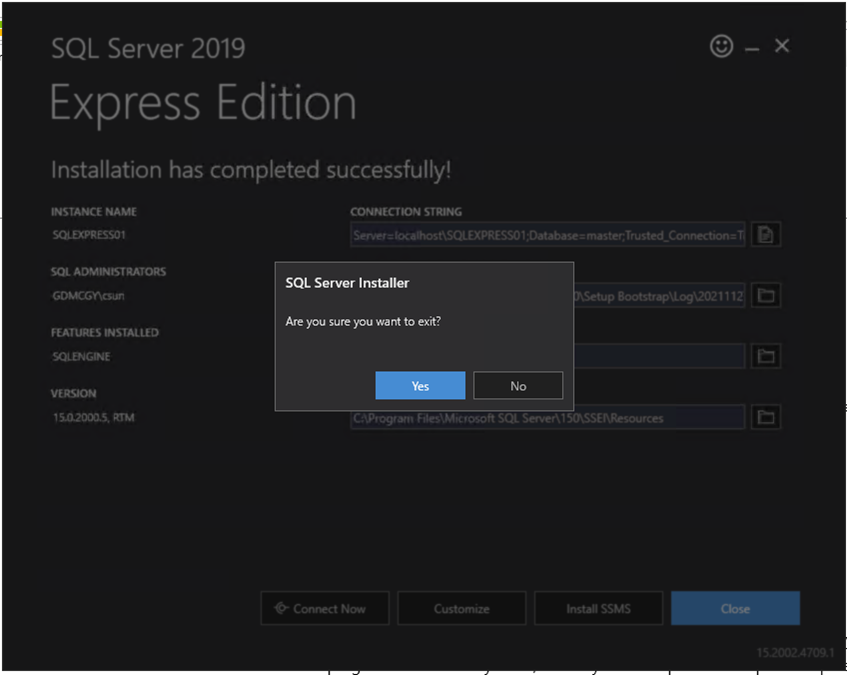Viewport: 847px width, 675px height.
Task: Click the plug icon on Connect Now
Action: (280, 608)
